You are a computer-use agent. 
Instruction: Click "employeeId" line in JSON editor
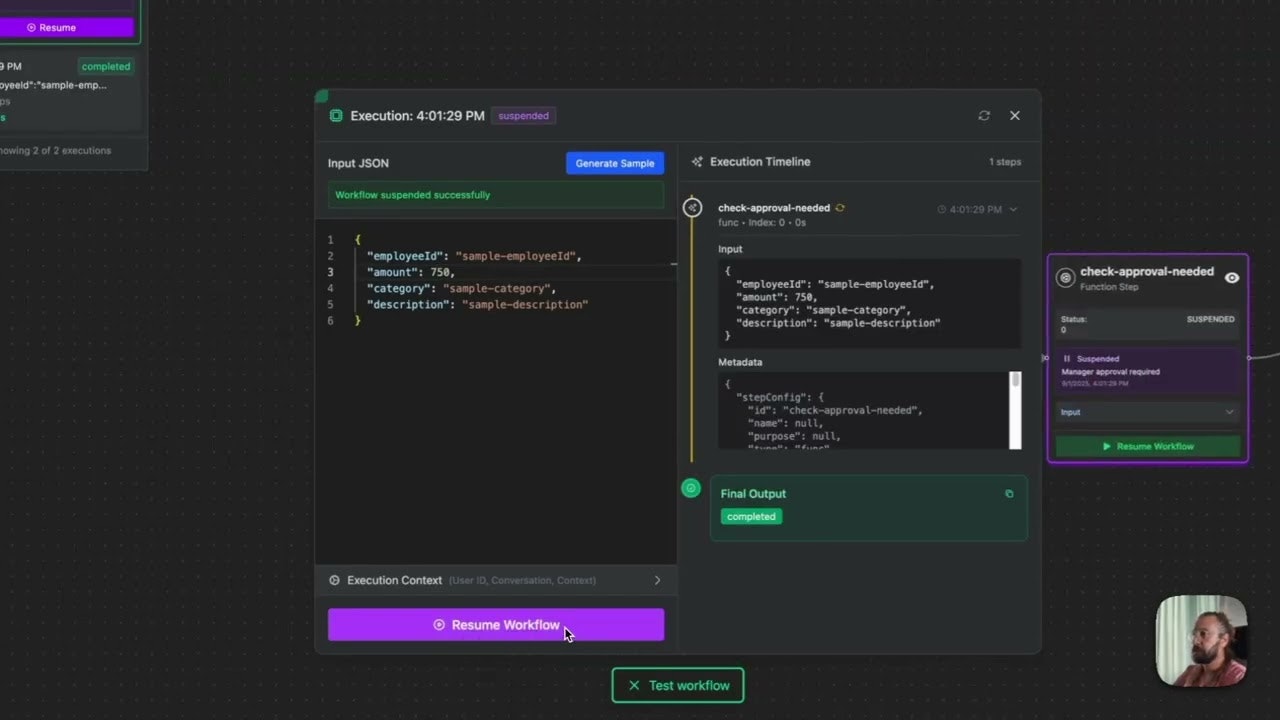tap(474, 256)
